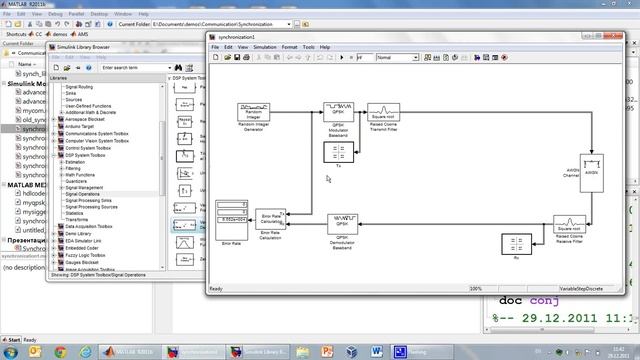Image resolution: width=640 pixels, height=360 pixels.
Task: Click the simulation stop time field
Action: [364, 58]
